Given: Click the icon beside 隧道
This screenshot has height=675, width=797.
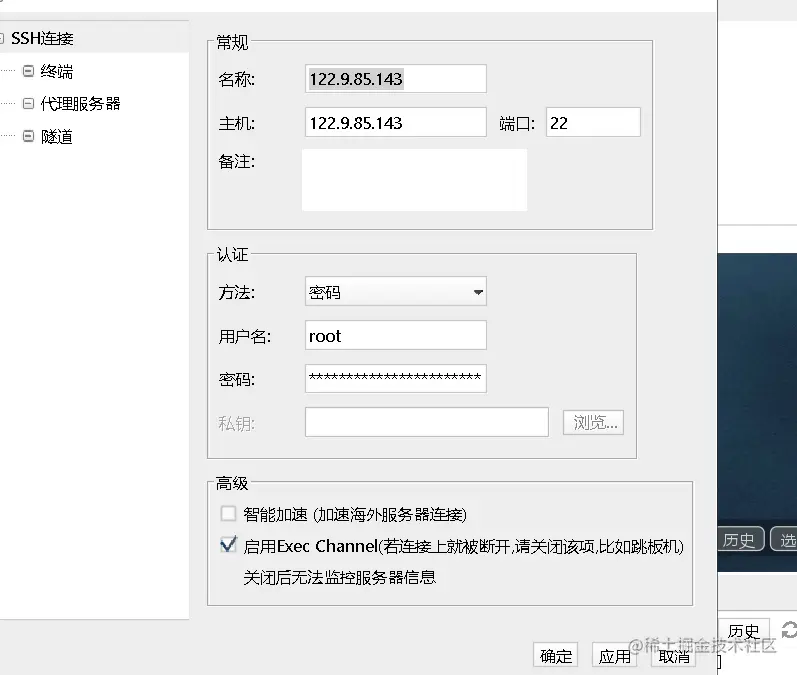Looking at the screenshot, I should click(x=28, y=136).
